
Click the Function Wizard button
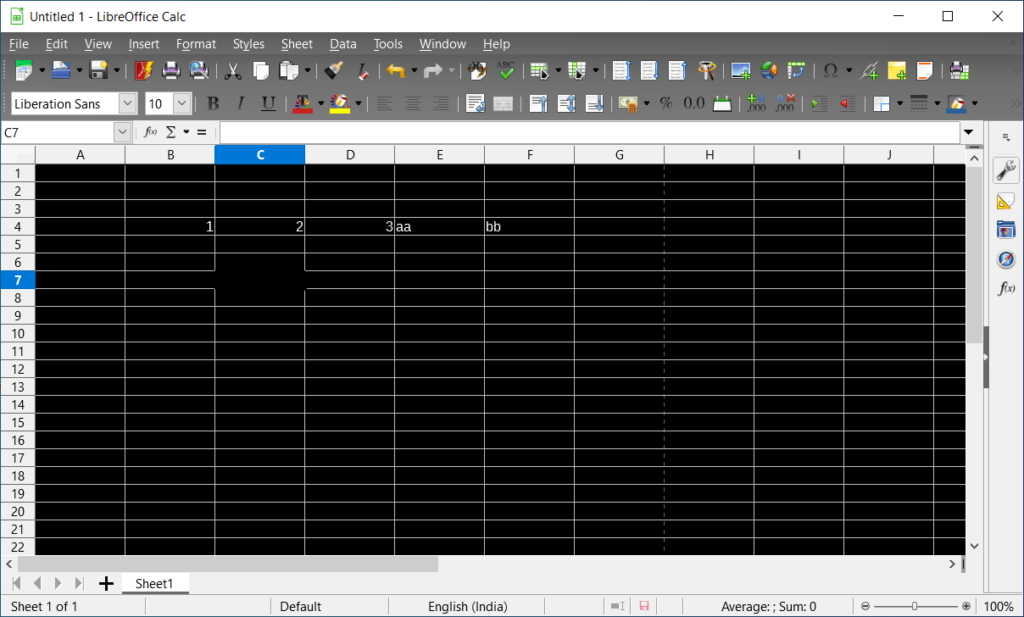pyautogui.click(x=150, y=133)
